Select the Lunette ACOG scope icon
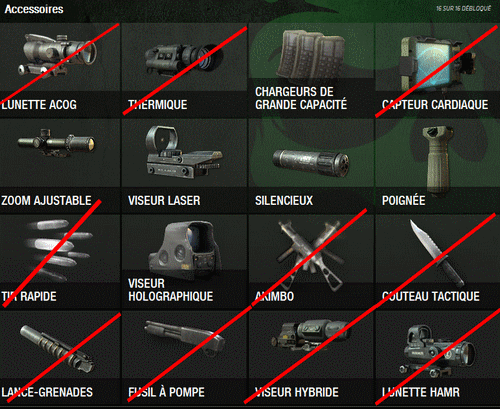This screenshot has height=409, width=500. pos(57,55)
